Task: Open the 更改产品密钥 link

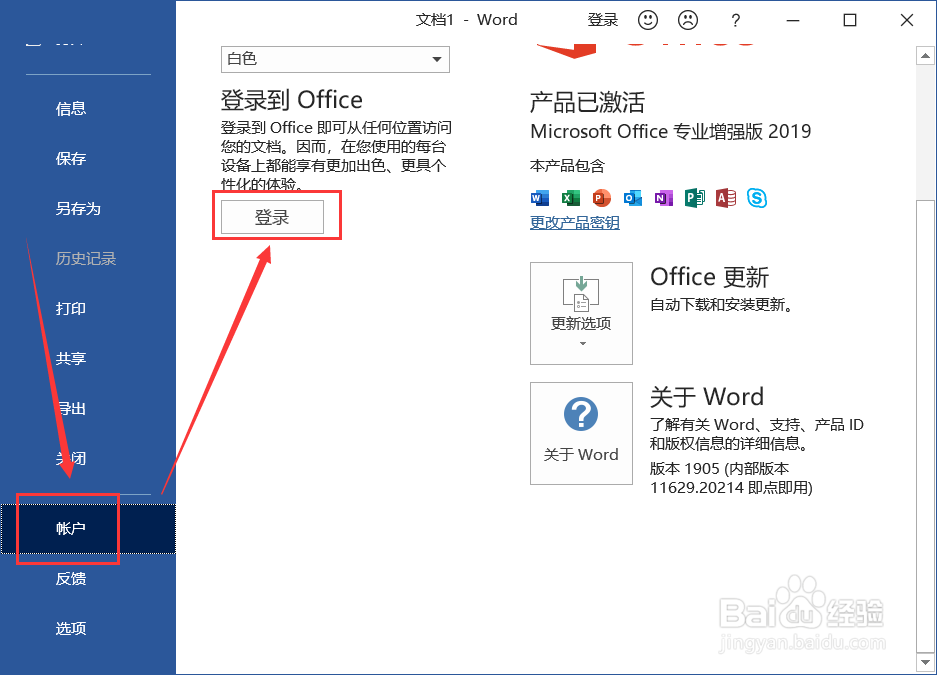Action: (575, 223)
